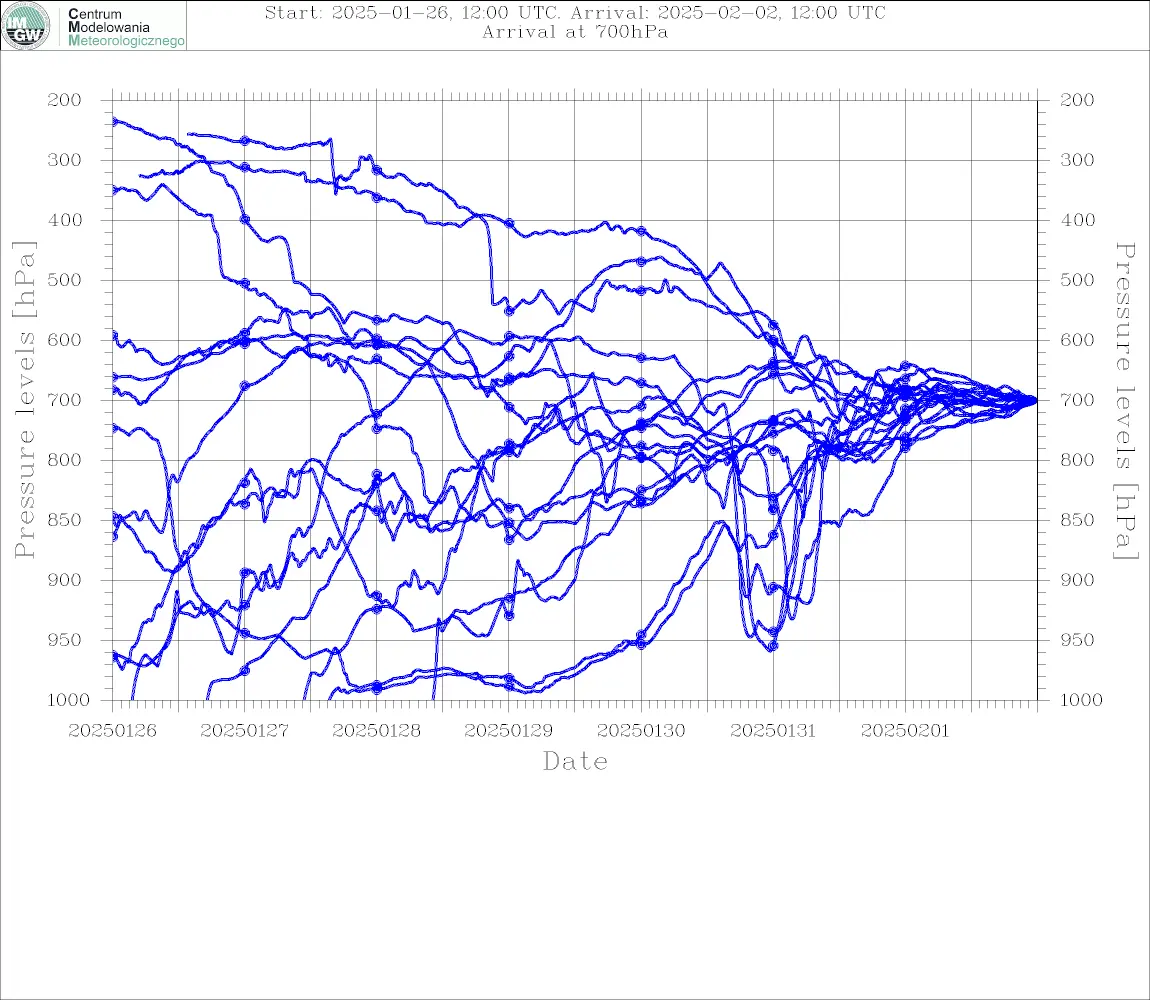Image resolution: width=1150 pixels, height=1000 pixels.
Task: Click the 20250201 date axis label
Action: click(905, 731)
